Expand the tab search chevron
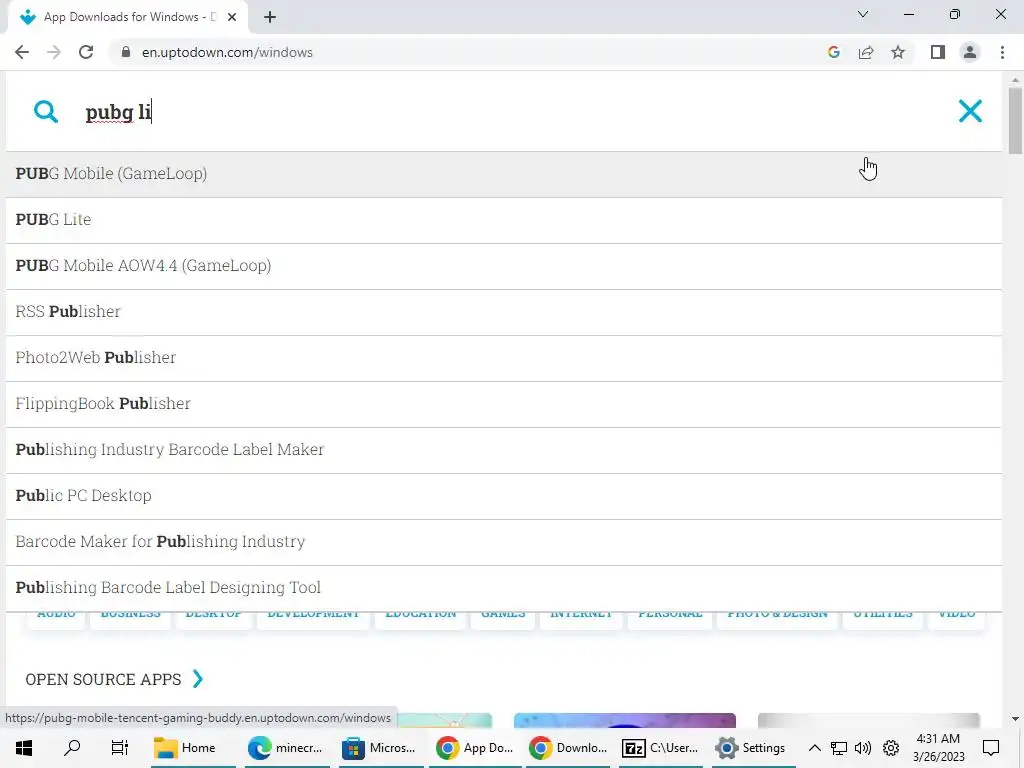 click(x=863, y=14)
